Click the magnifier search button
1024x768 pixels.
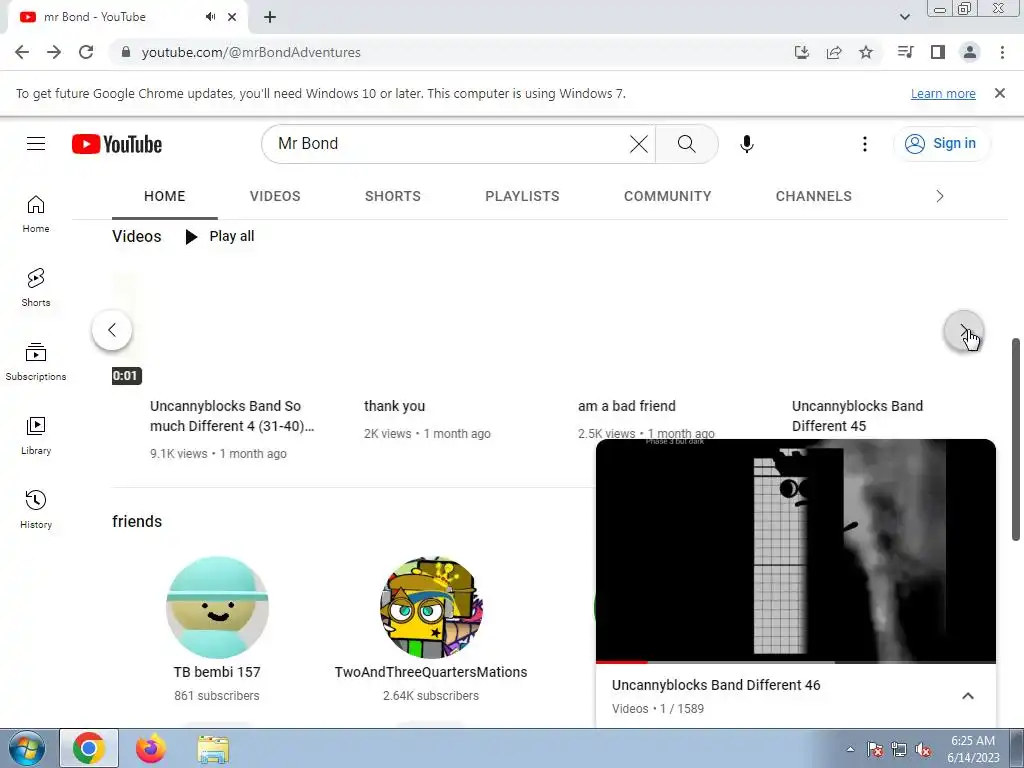[x=686, y=144]
